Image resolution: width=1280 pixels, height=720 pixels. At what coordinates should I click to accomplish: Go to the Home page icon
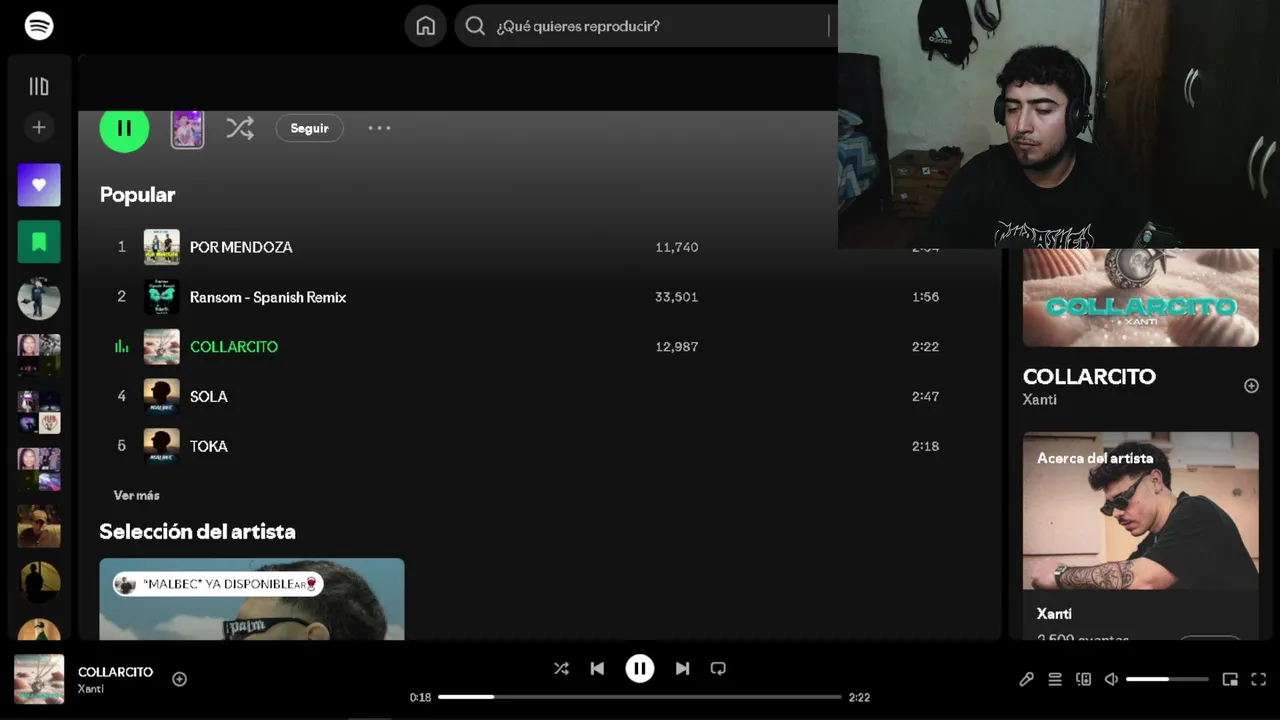(x=426, y=26)
